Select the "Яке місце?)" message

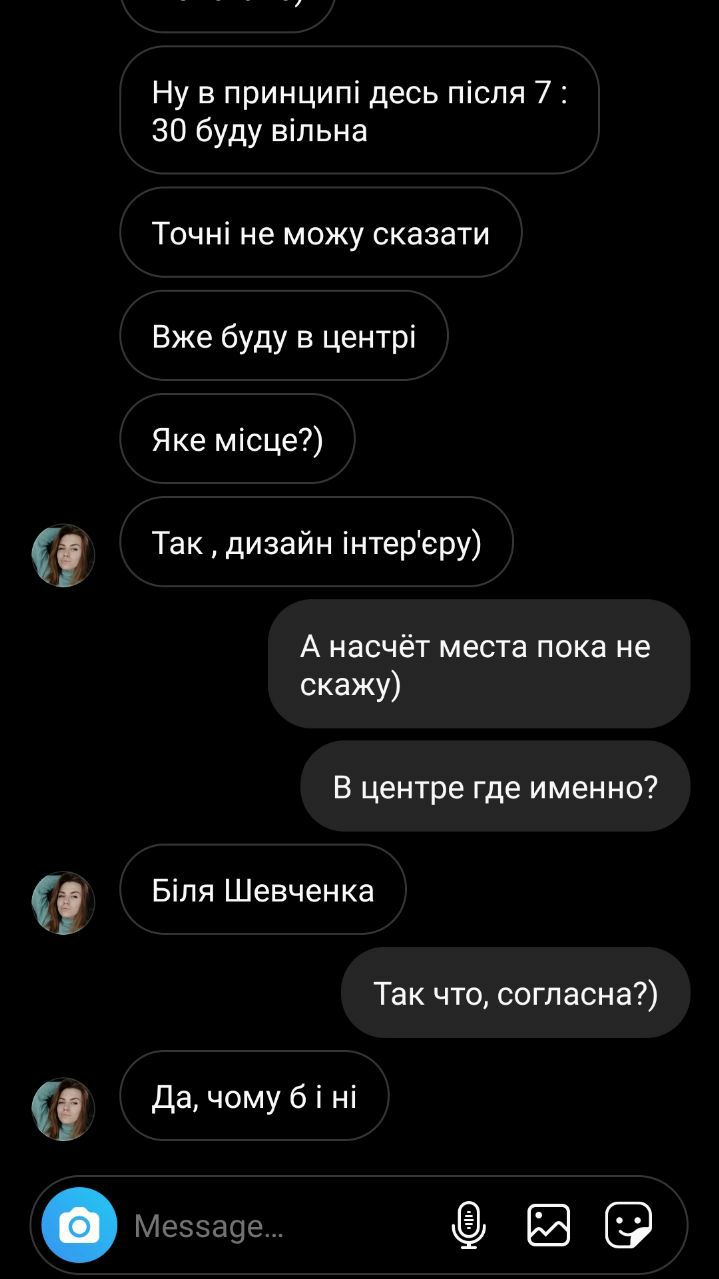pos(238,439)
